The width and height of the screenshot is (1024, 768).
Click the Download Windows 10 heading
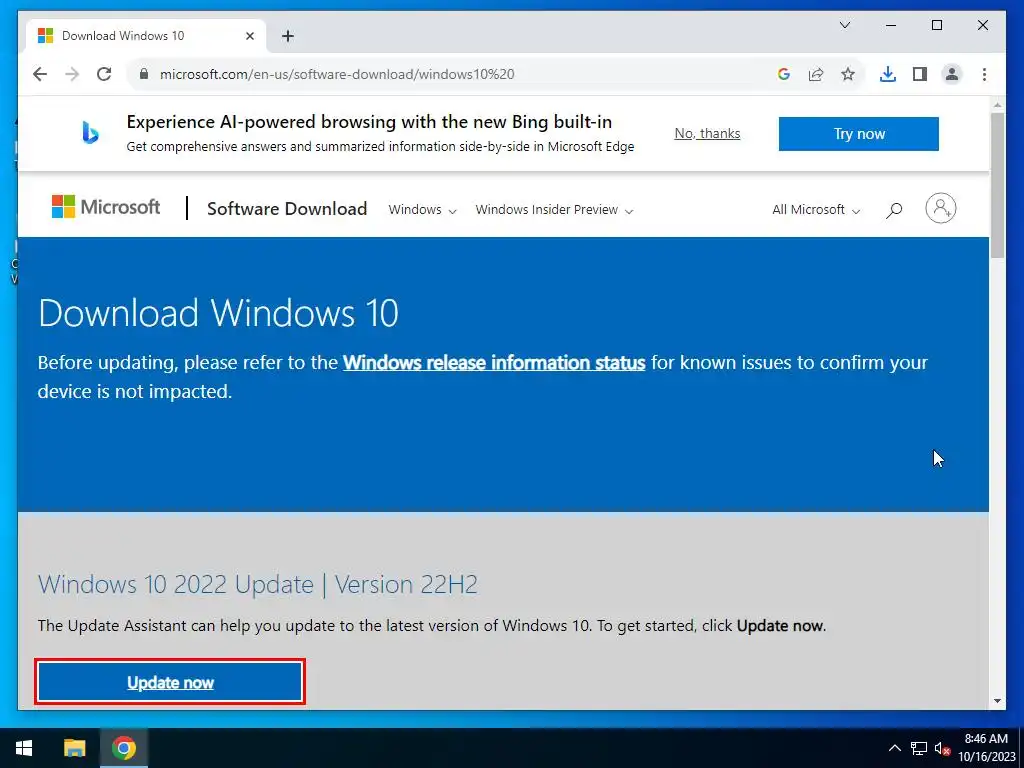(218, 313)
